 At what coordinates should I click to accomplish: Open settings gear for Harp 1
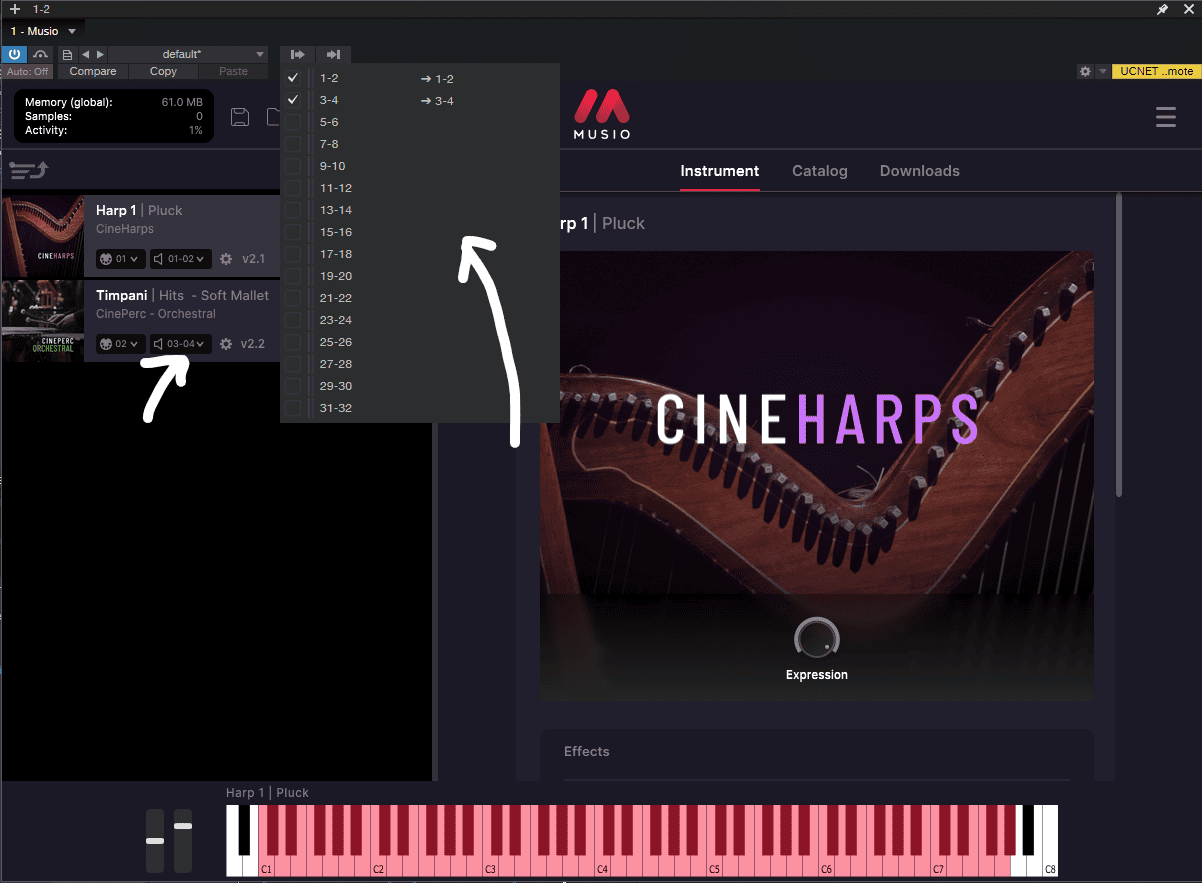click(226, 259)
